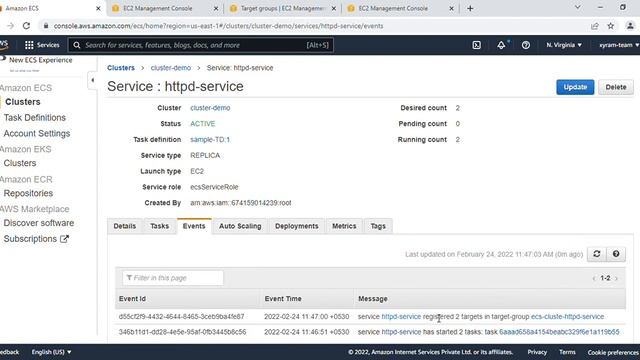Open the tab search chevron
This screenshot has height=360, width=640.
tap(578, 7)
